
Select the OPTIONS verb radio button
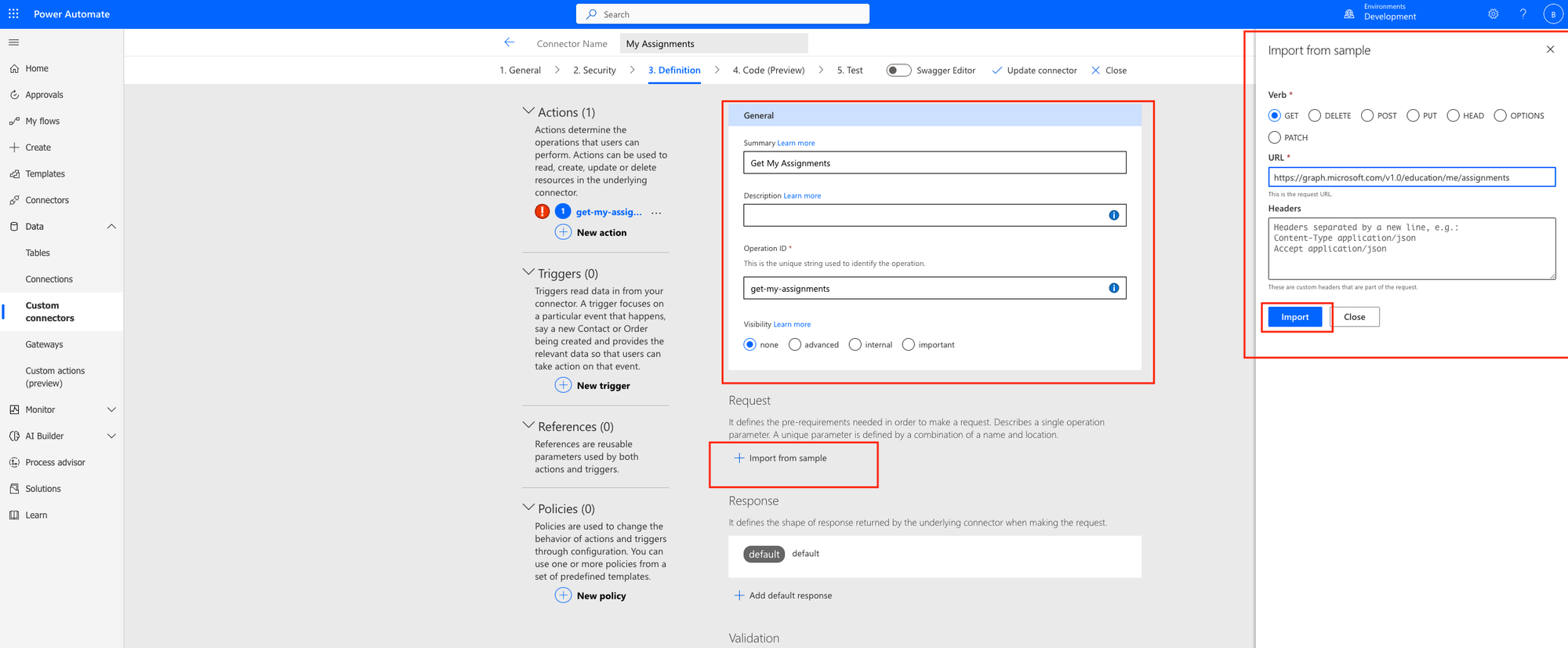1500,115
